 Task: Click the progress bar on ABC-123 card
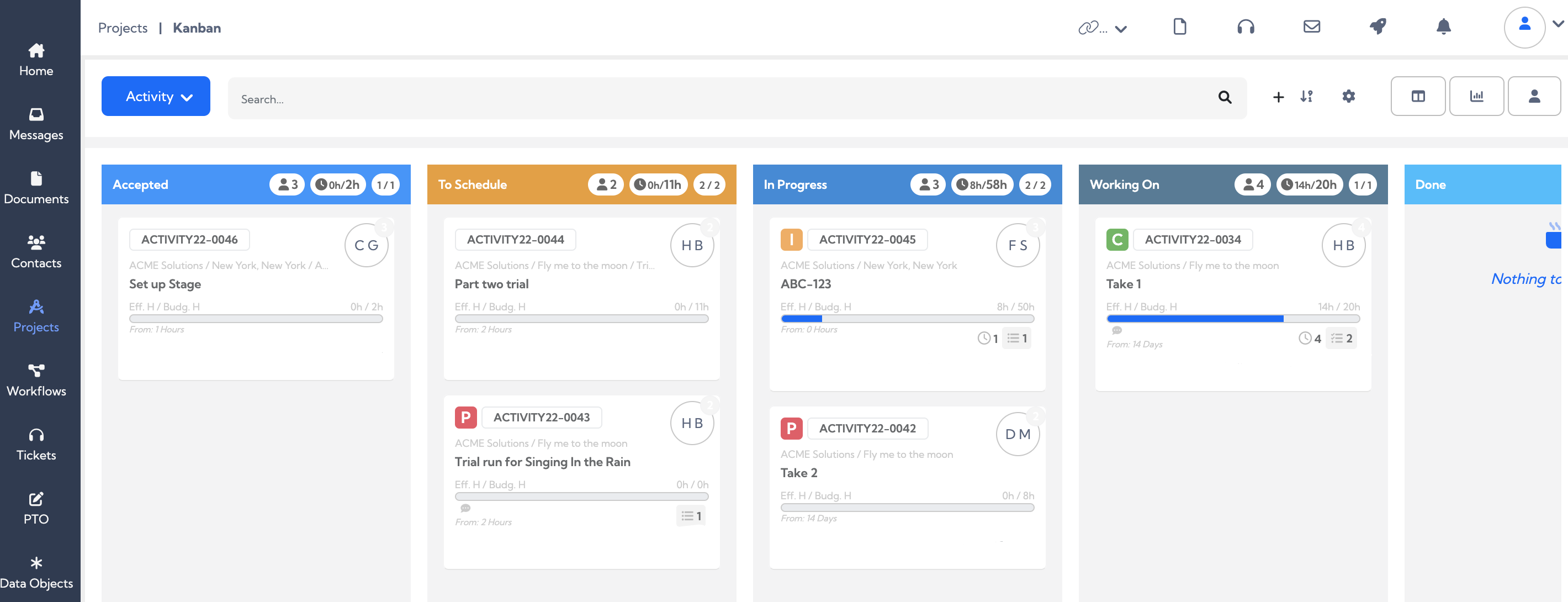pyautogui.click(x=907, y=318)
